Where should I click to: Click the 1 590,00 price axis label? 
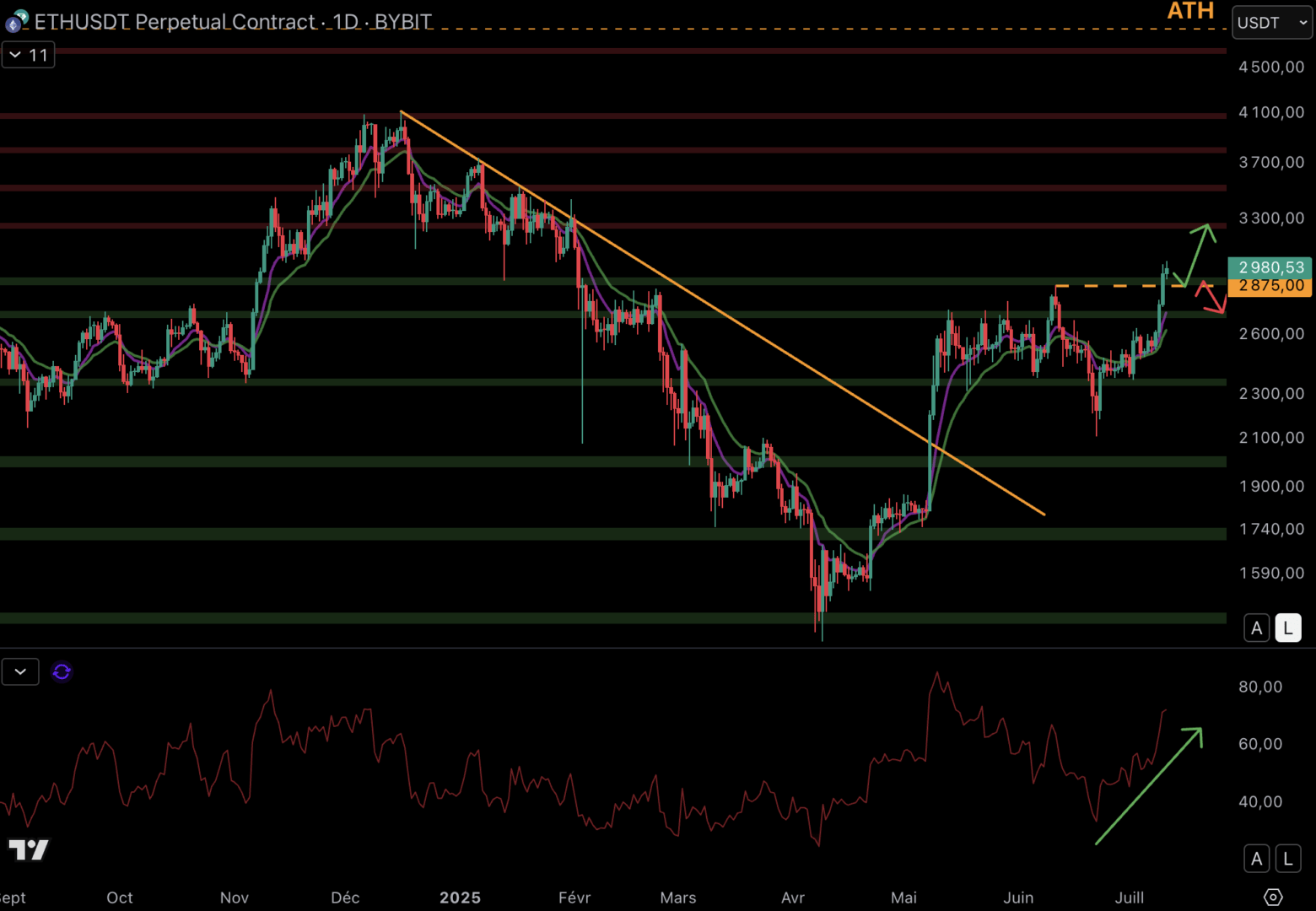[1271, 574]
